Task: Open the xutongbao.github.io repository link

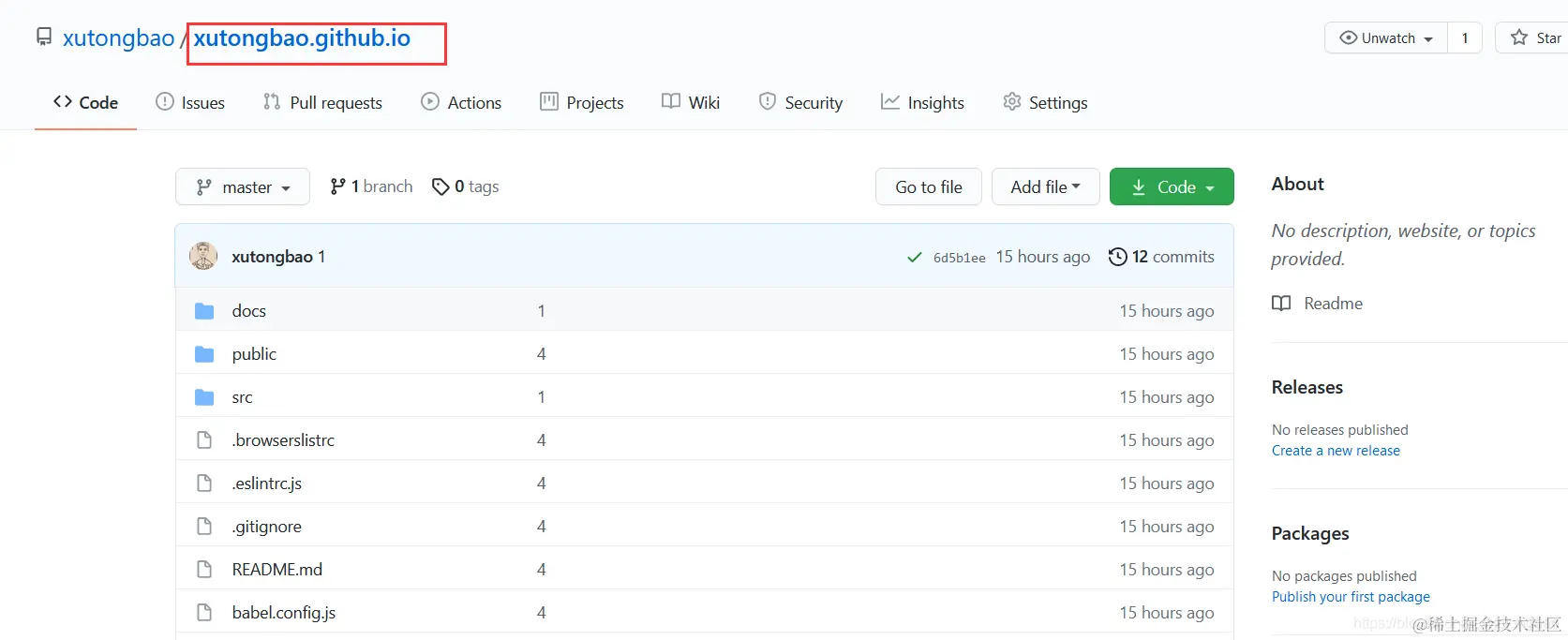Action: (302, 37)
